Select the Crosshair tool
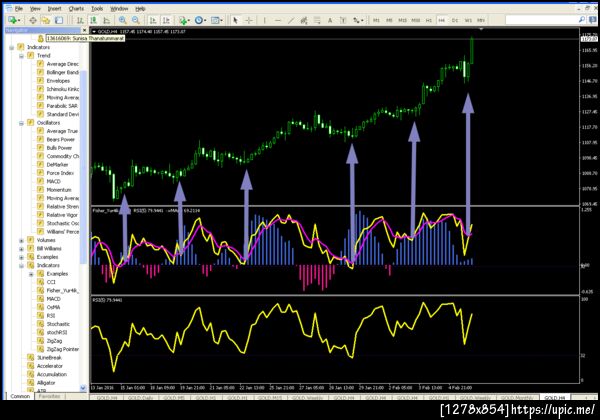This screenshot has width=600, height=420. pyautogui.click(x=249, y=20)
